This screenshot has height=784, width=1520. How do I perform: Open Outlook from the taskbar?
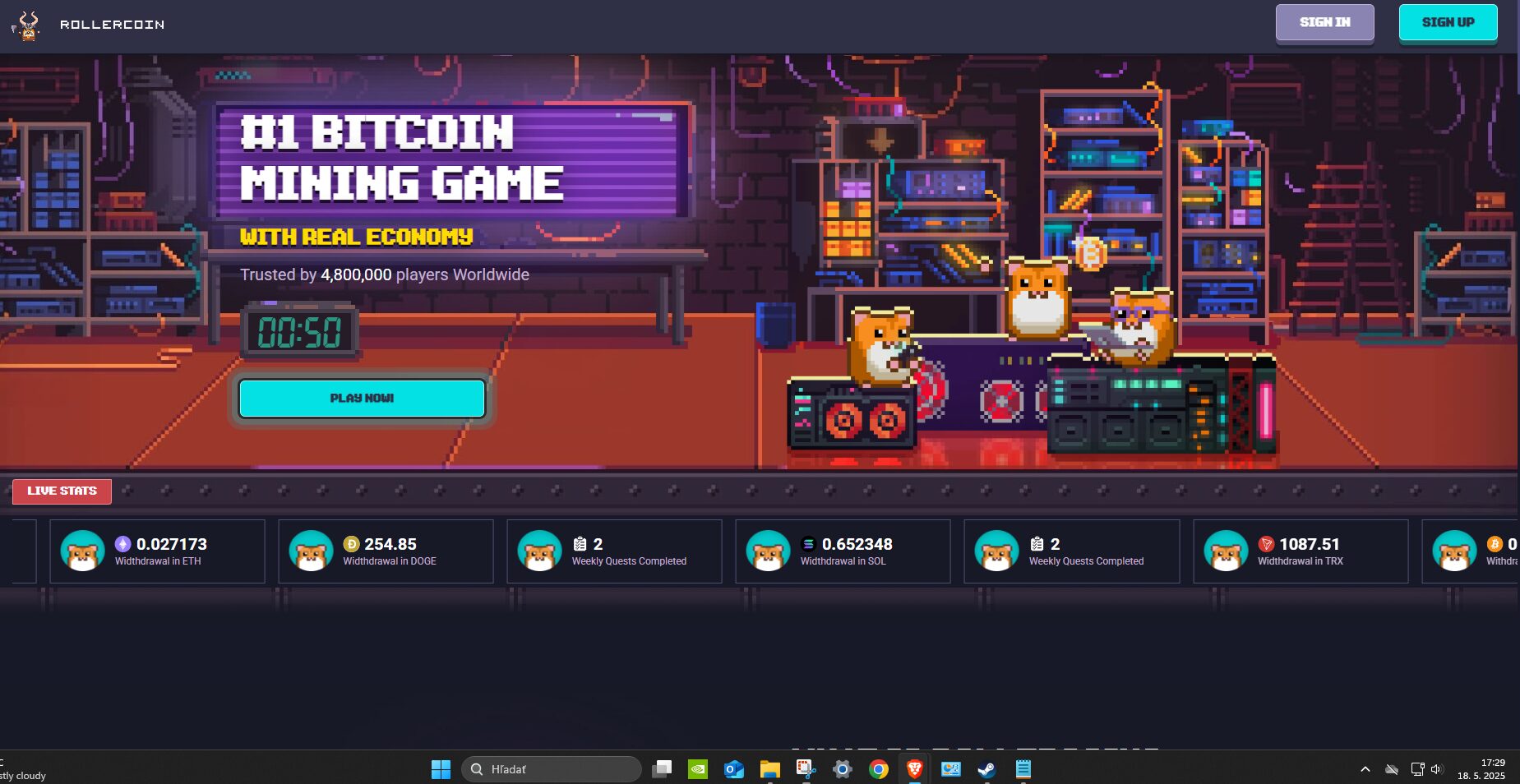point(734,769)
